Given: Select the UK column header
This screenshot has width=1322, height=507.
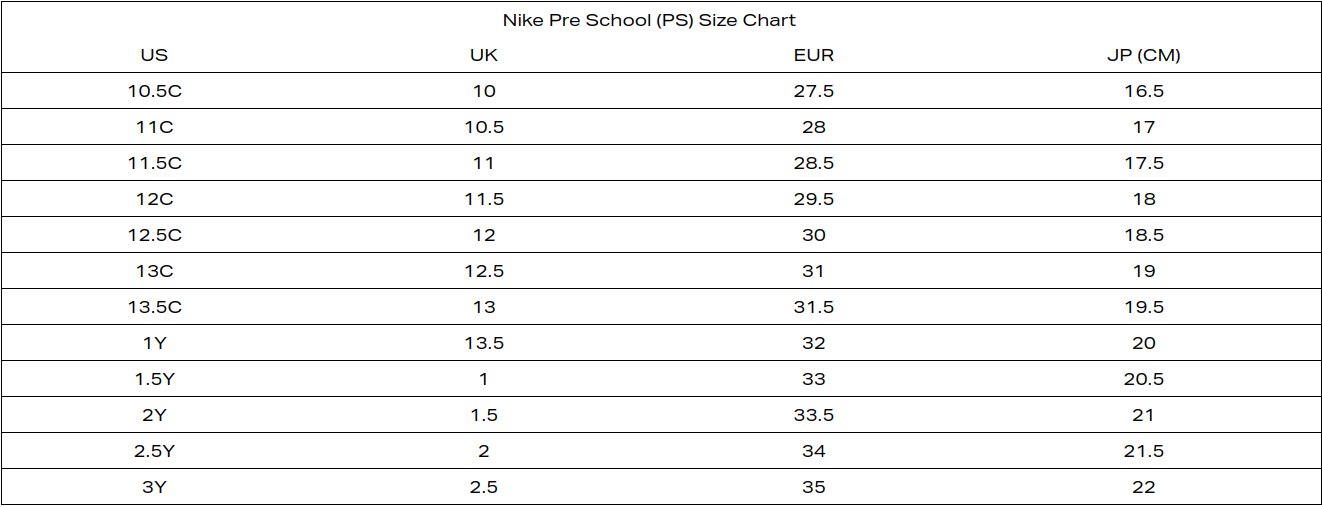Looking at the screenshot, I should pos(484,56).
